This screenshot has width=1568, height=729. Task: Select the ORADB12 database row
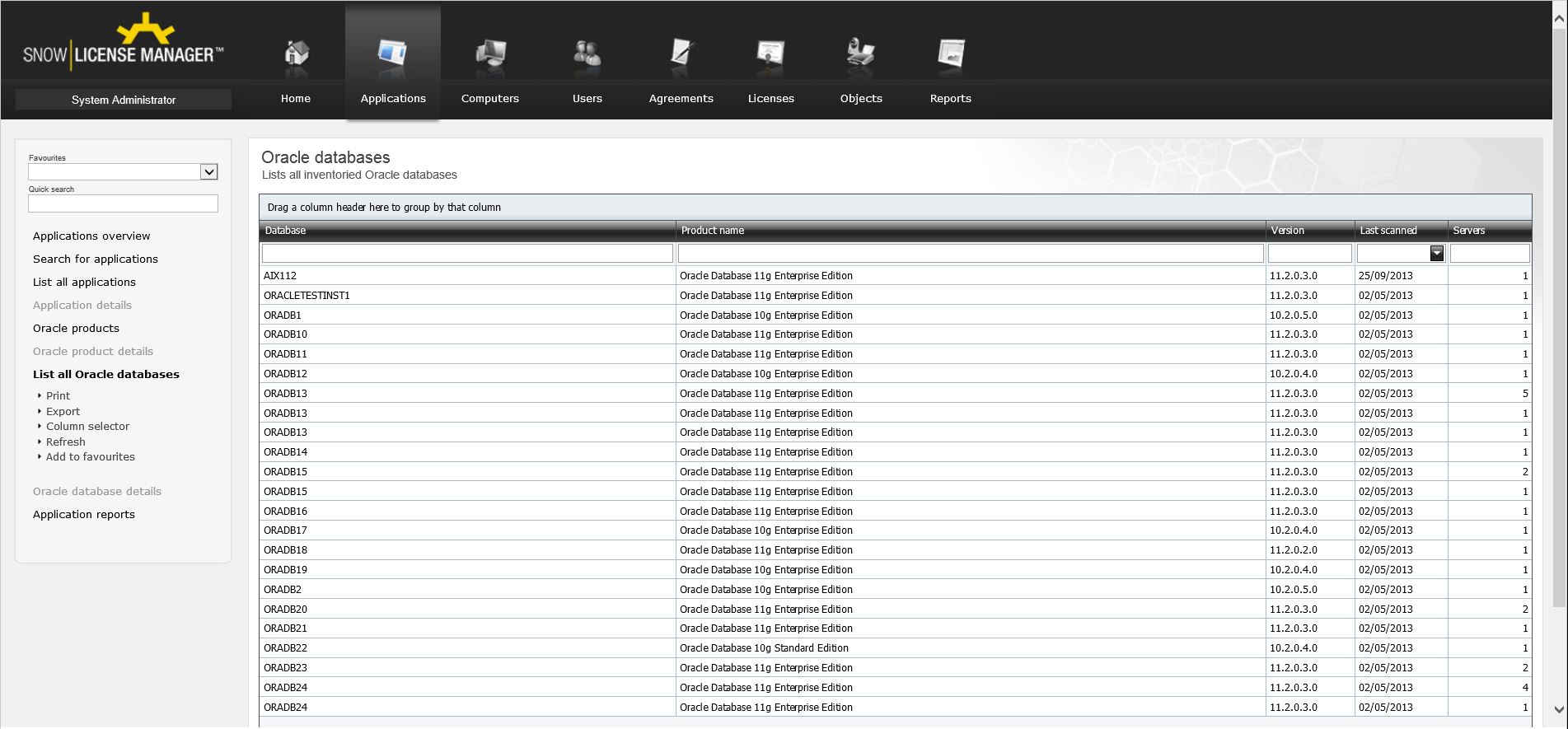[896, 374]
